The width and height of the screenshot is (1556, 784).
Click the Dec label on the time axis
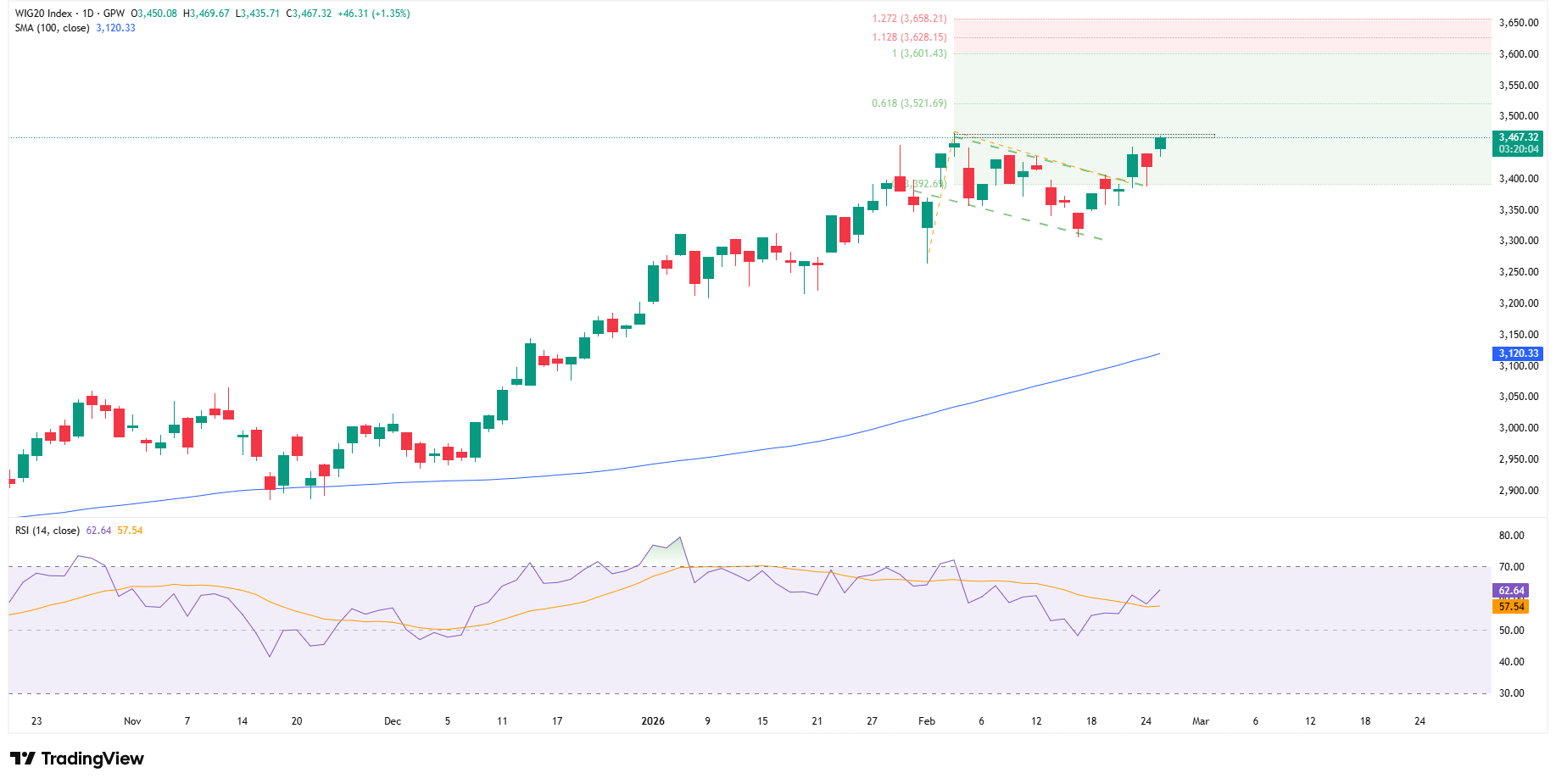click(393, 721)
